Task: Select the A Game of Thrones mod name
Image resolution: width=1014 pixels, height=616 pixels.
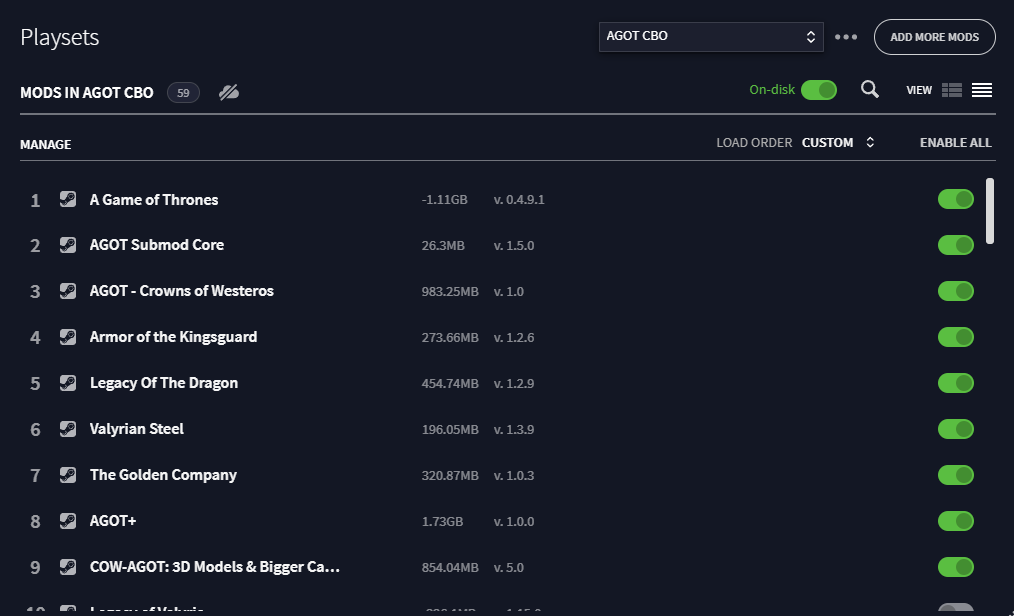Action: coord(154,200)
